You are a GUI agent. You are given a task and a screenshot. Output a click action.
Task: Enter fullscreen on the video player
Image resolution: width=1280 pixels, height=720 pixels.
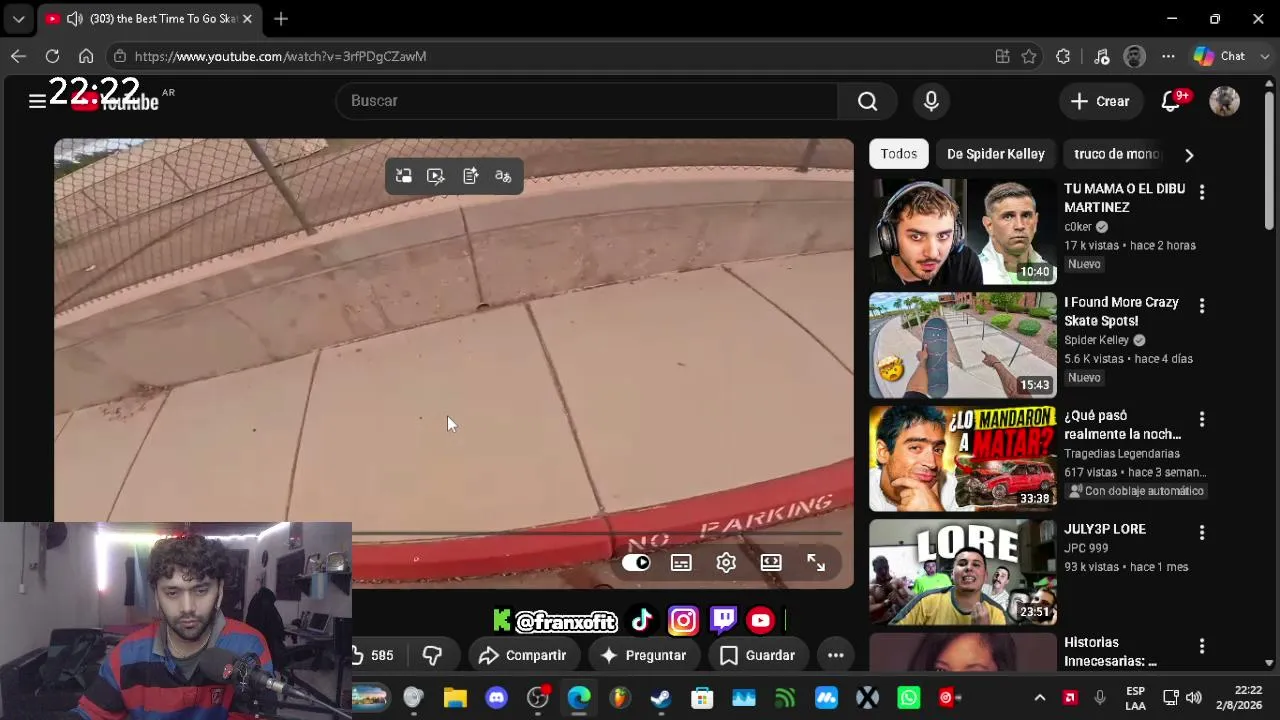tap(816, 562)
